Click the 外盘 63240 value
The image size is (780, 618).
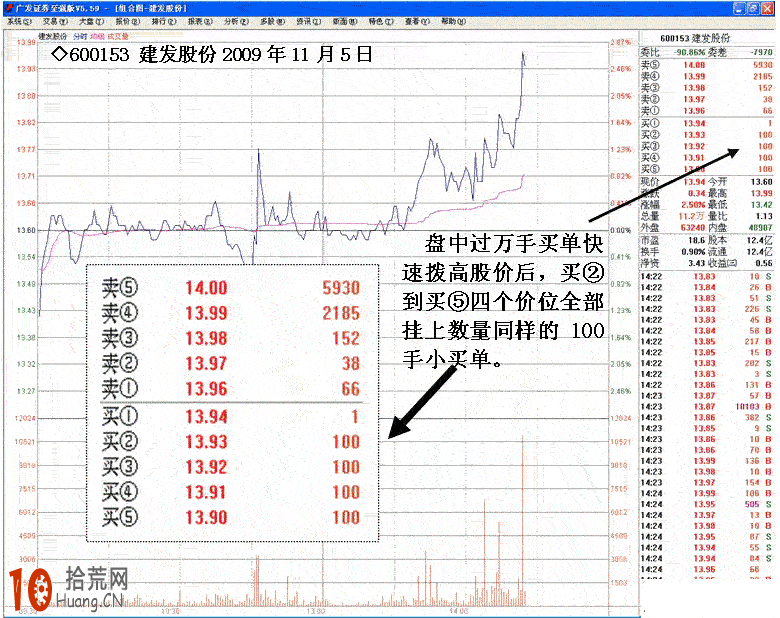693,227
